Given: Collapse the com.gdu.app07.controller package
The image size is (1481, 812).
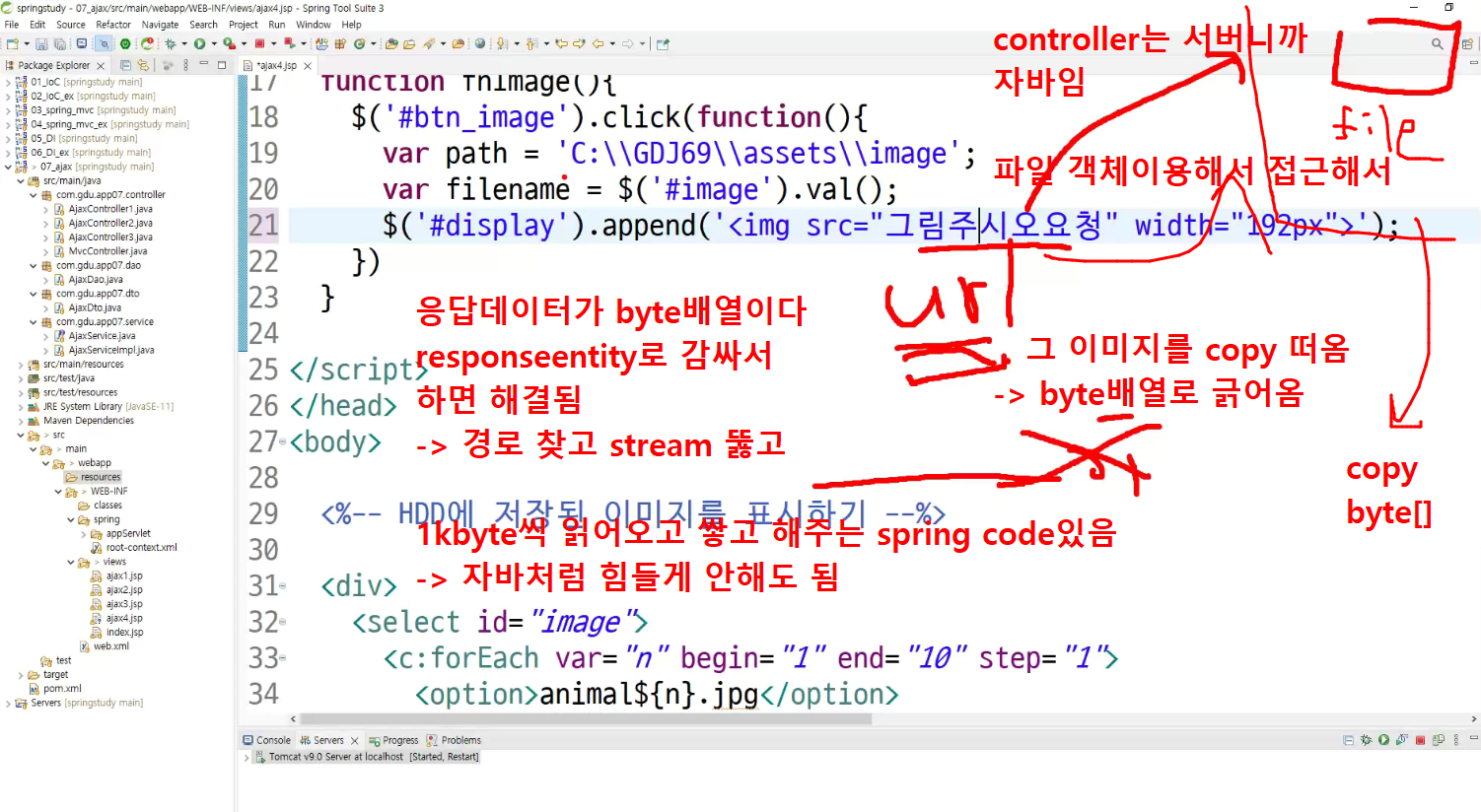Looking at the screenshot, I should click(x=34, y=195).
